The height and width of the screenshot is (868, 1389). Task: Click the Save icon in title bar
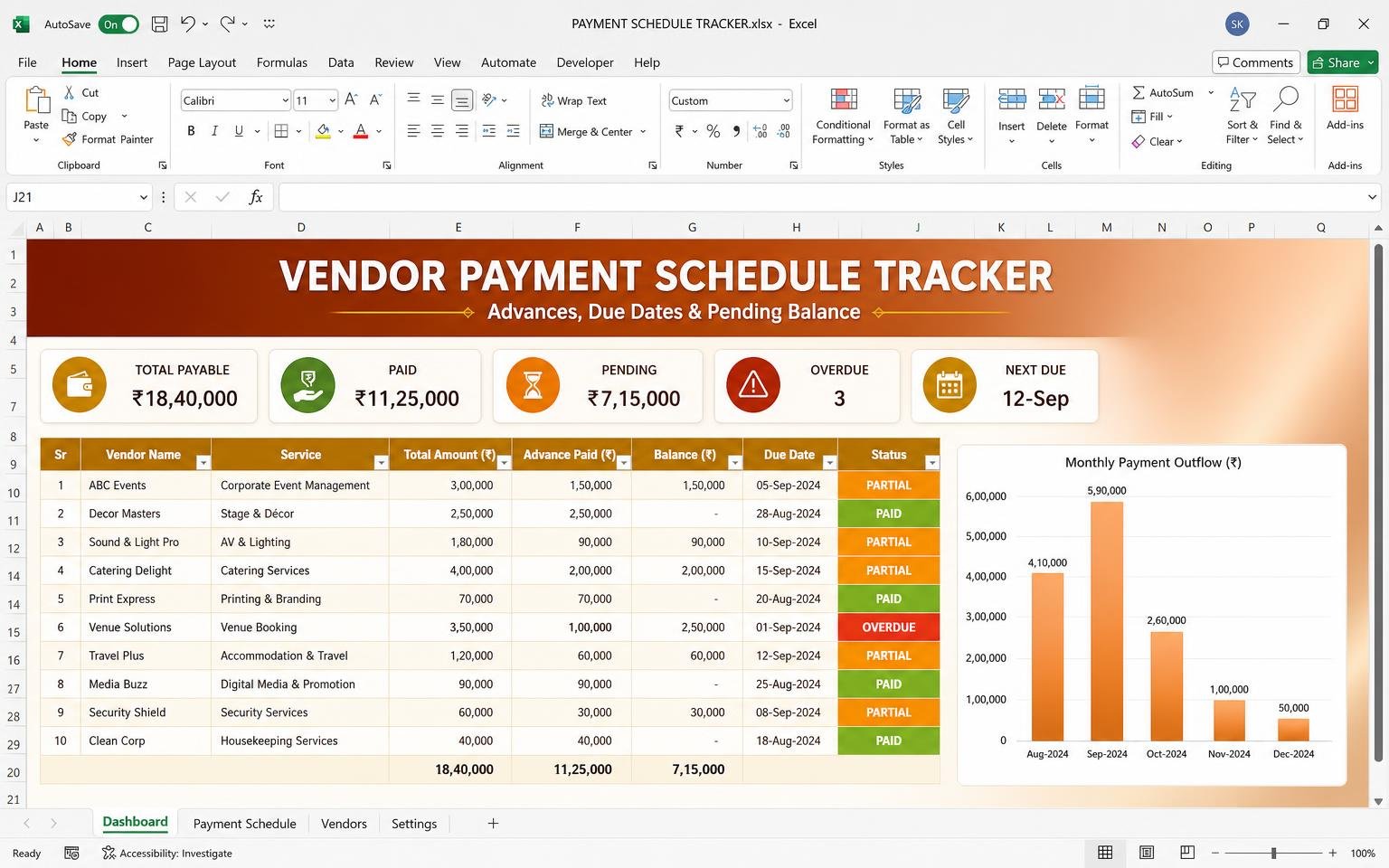tap(159, 24)
